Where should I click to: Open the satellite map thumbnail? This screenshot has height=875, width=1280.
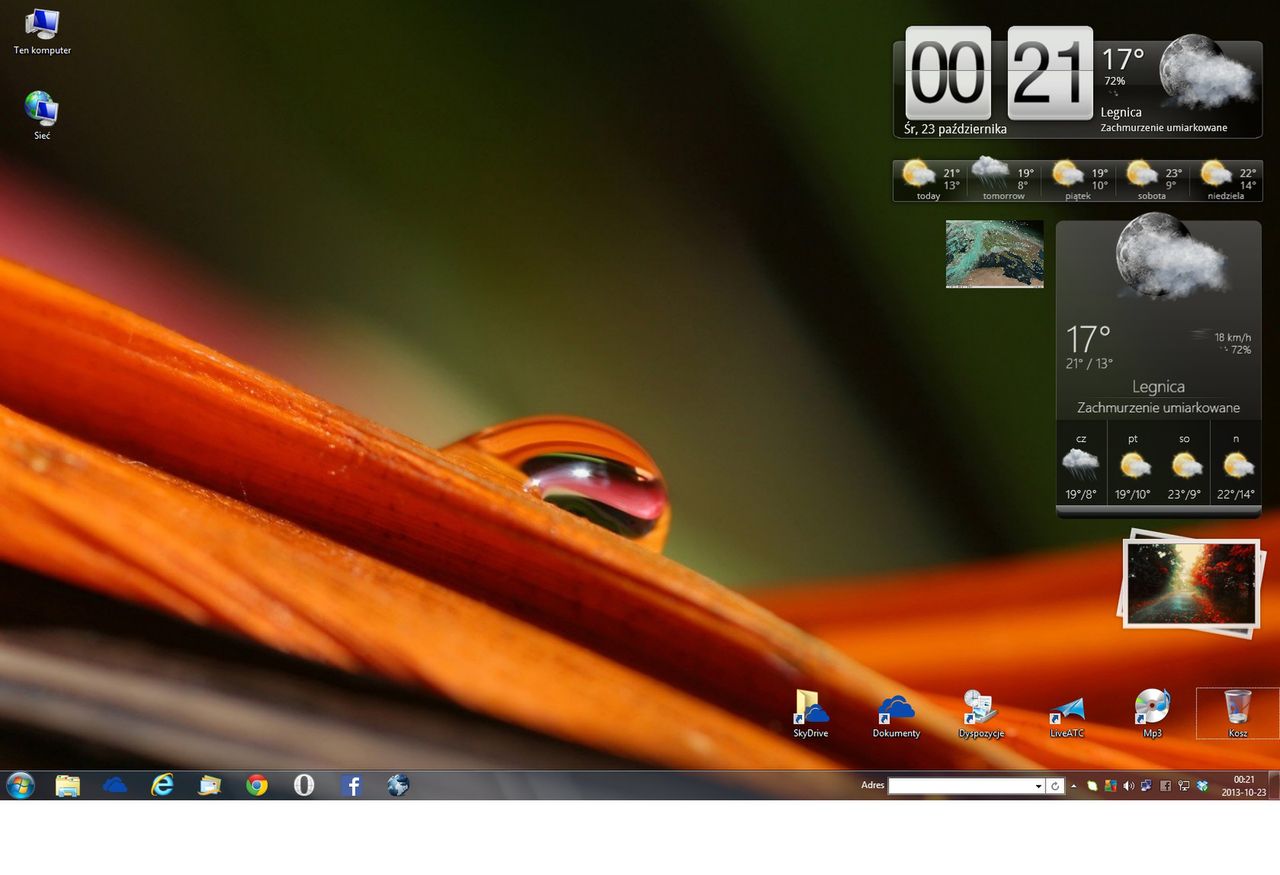[995, 254]
